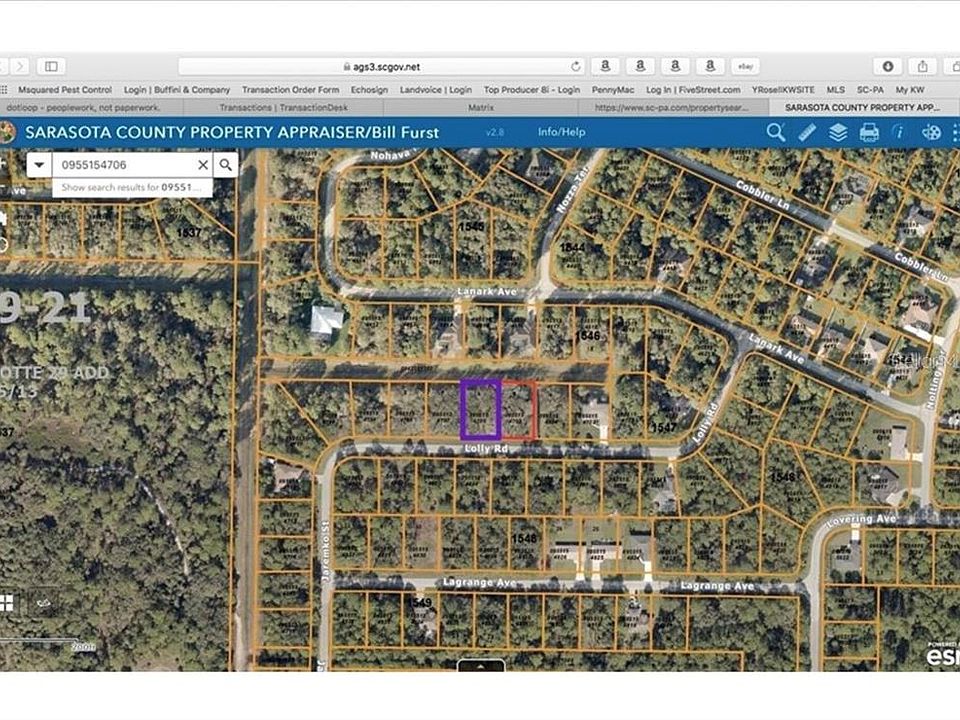
Task: Open the YRosellKWSITE bookmark
Action: coord(783,89)
